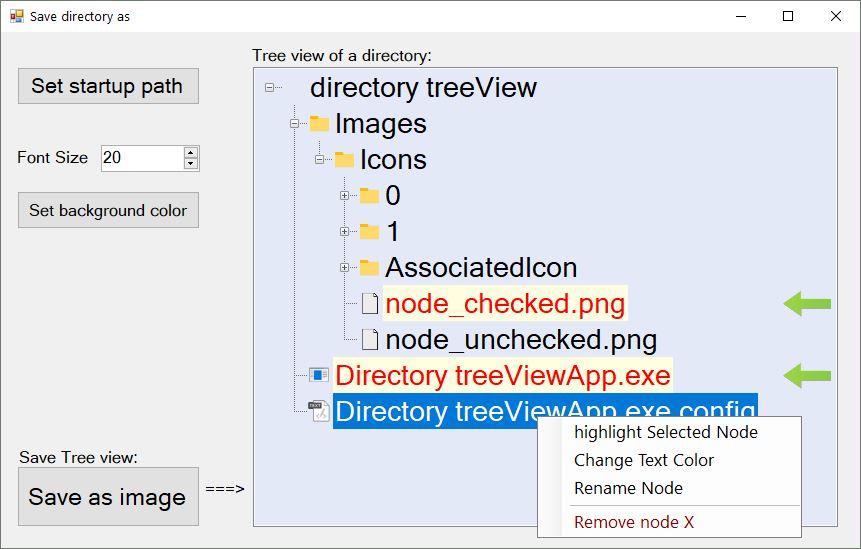Click the app icon in title bar
Image resolution: width=861 pixels, height=549 pixels.
point(16,16)
